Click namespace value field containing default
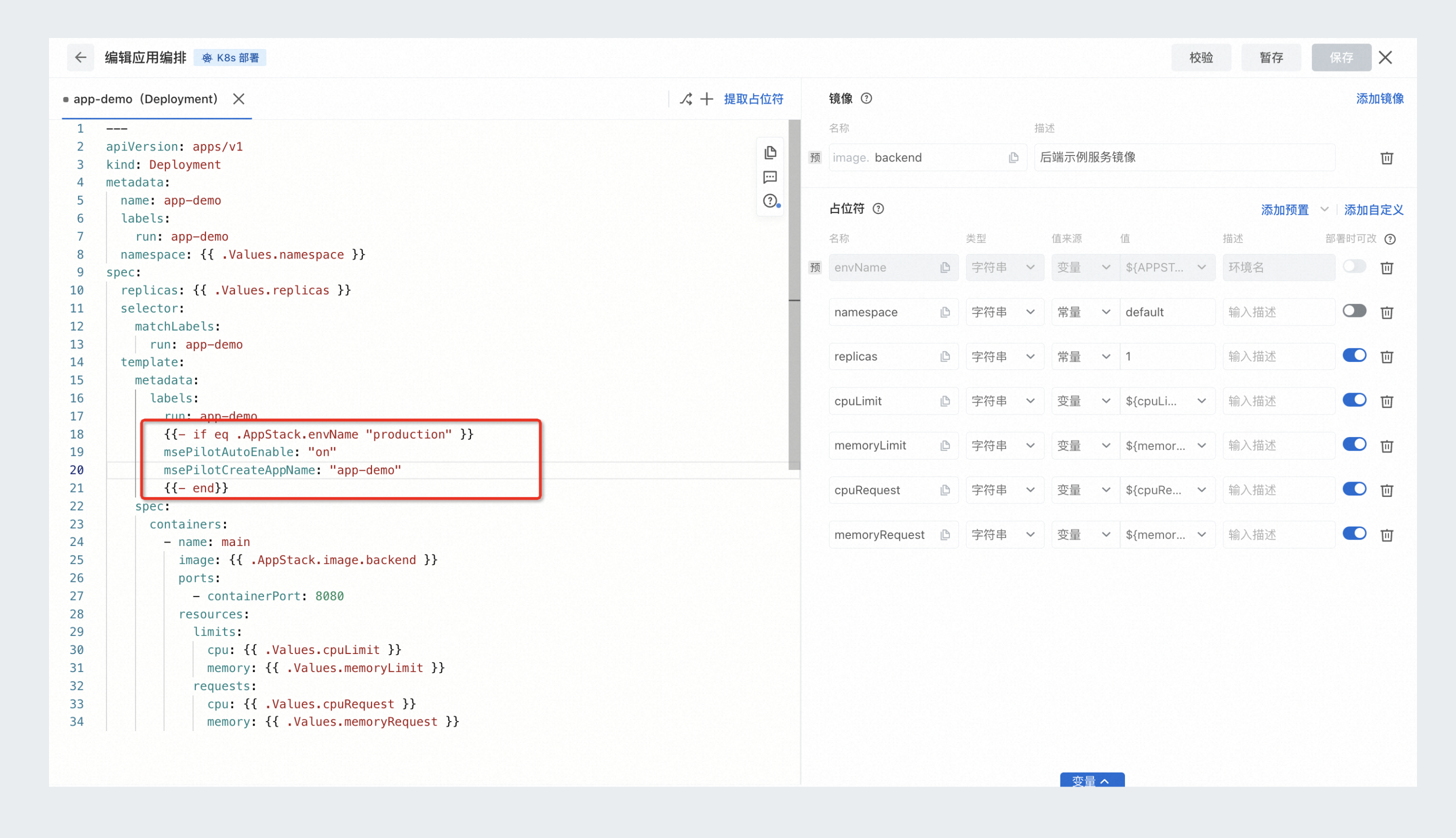Viewport: 1456px width, 838px height. (x=1167, y=312)
